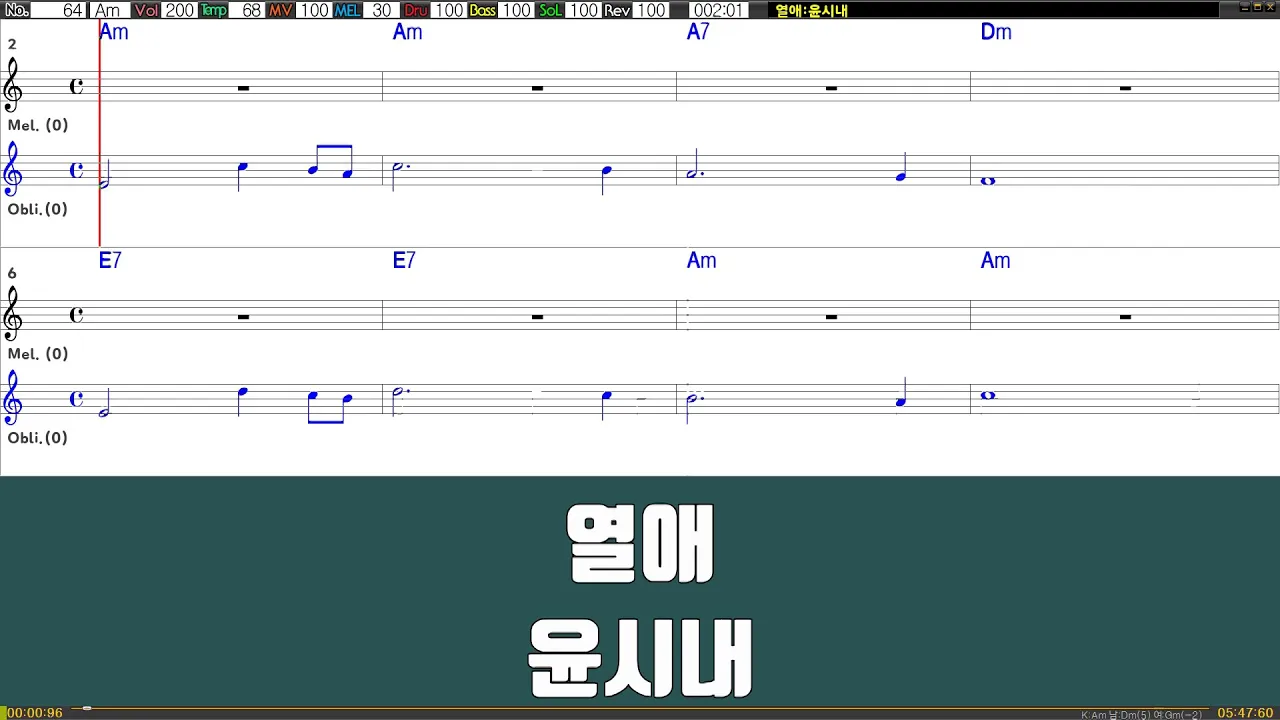This screenshot has height=720, width=1280.
Task: Click the MV value 100
Action: tap(314, 10)
